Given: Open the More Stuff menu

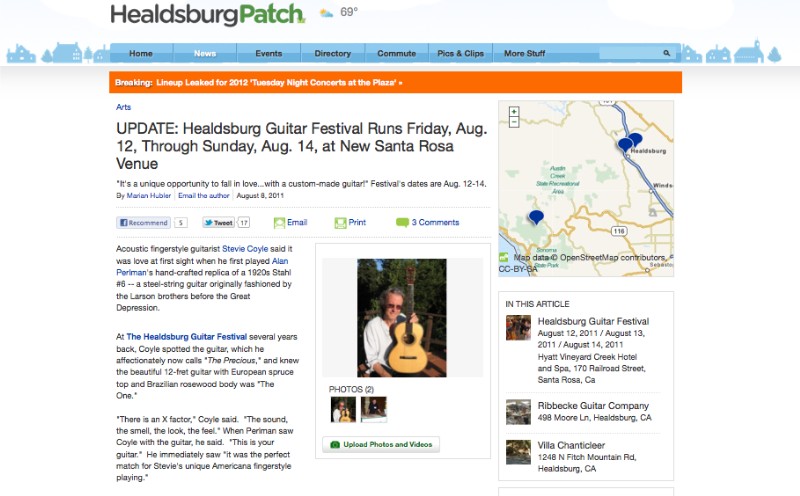Looking at the screenshot, I should coord(524,53).
